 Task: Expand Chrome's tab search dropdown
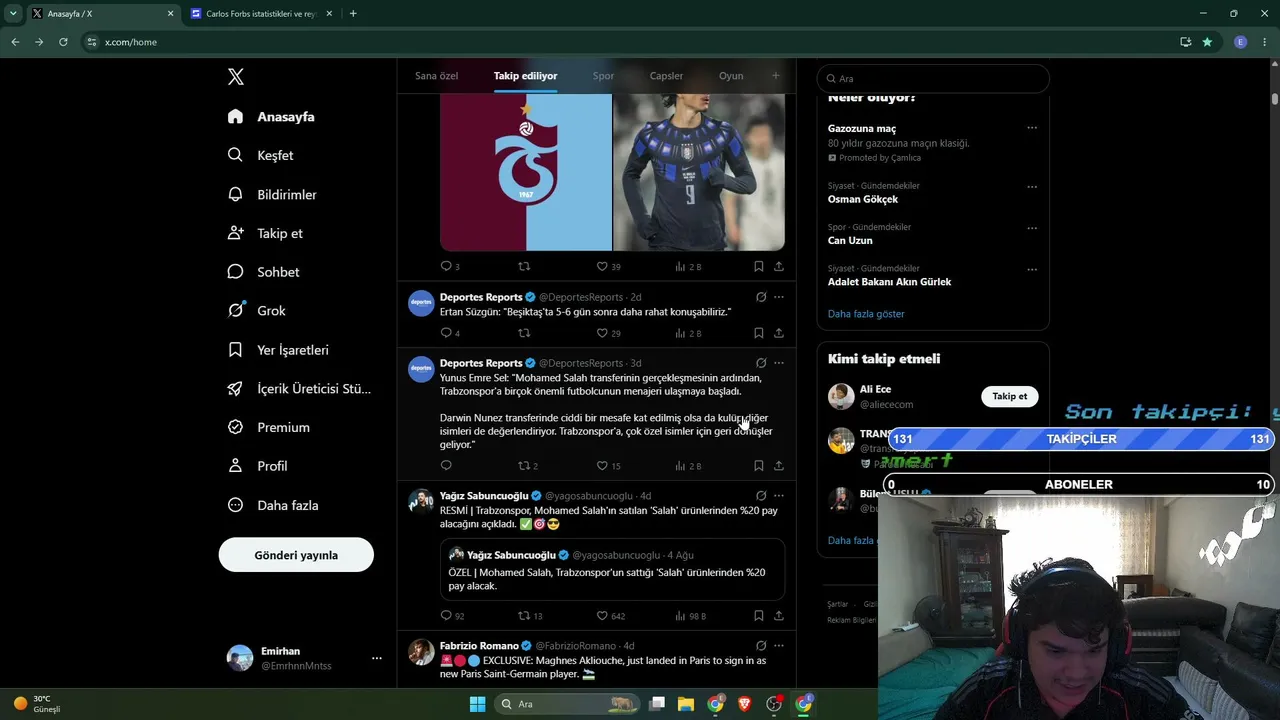coord(13,14)
